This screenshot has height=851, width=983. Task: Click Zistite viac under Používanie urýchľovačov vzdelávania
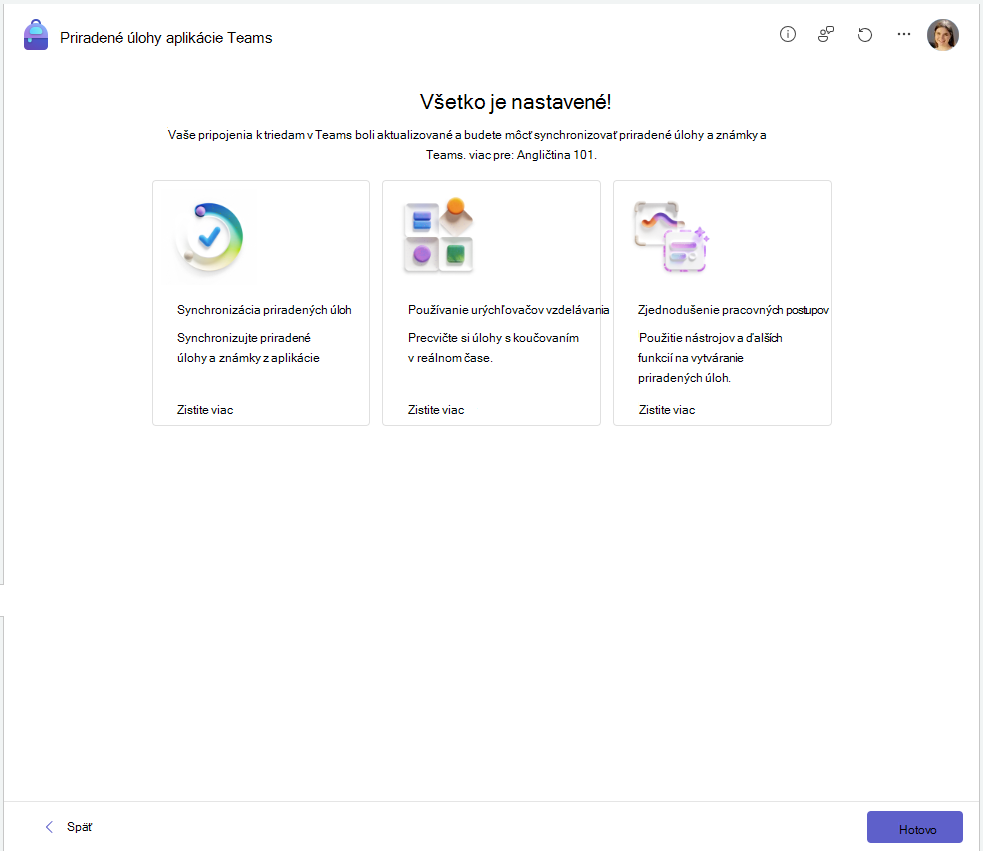(436, 410)
